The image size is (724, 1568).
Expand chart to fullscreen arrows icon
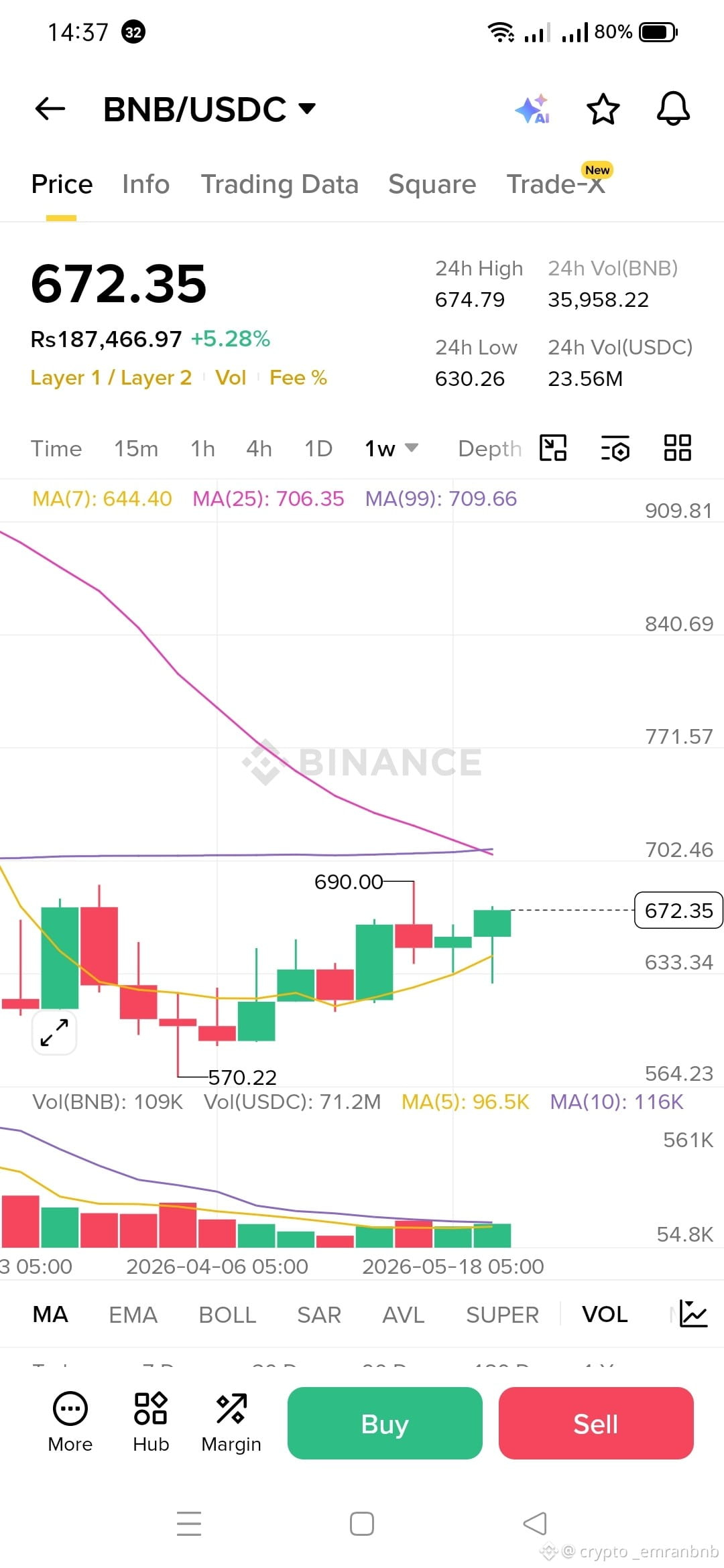click(x=54, y=1033)
